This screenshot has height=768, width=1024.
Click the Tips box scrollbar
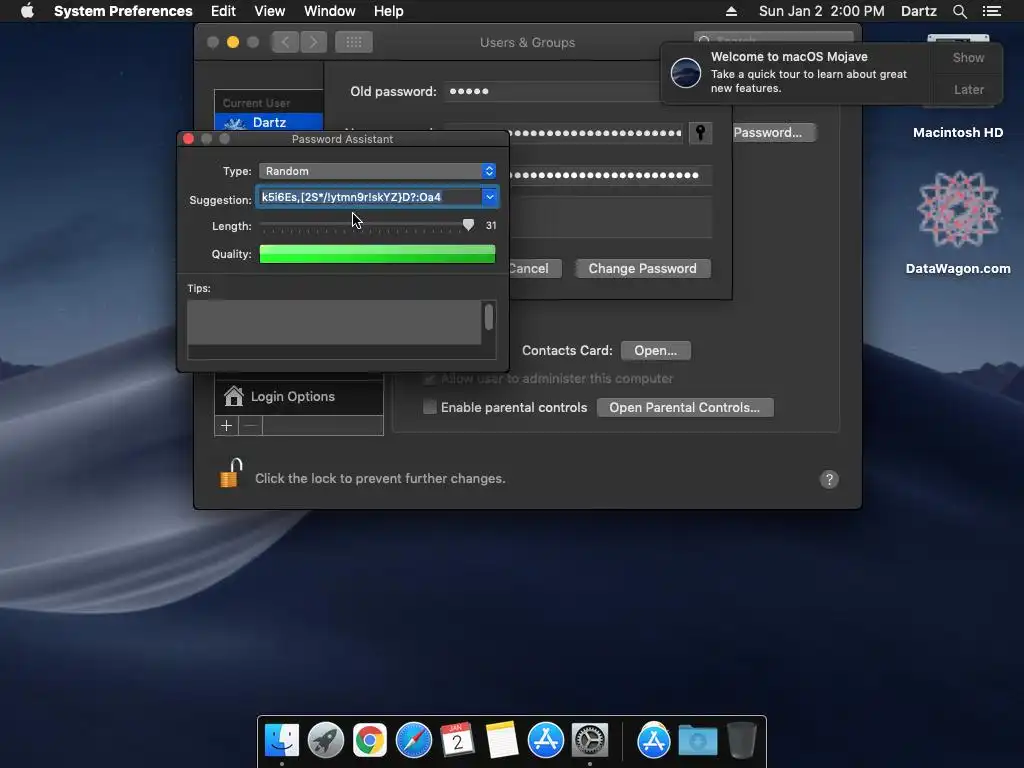coord(488,317)
